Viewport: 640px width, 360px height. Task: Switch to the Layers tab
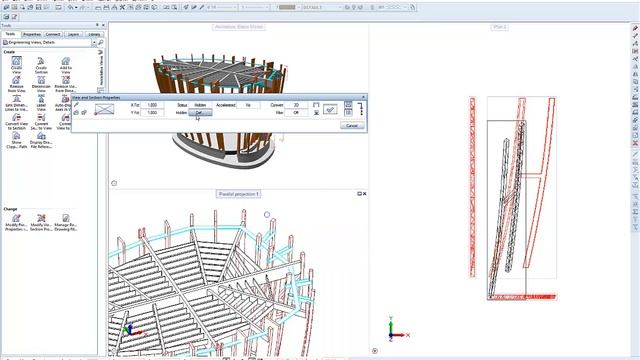tap(73, 34)
